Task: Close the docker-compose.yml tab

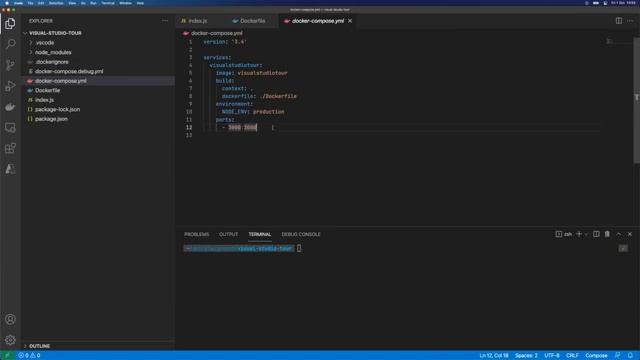Action: [350, 21]
